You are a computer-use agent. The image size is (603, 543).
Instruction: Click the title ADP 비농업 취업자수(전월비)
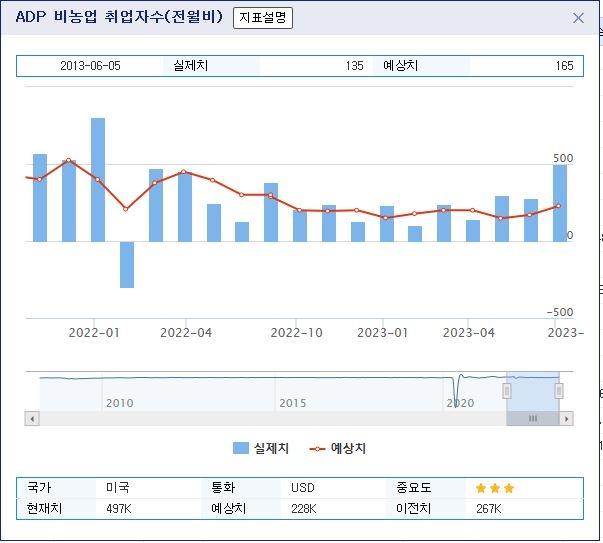pos(119,17)
